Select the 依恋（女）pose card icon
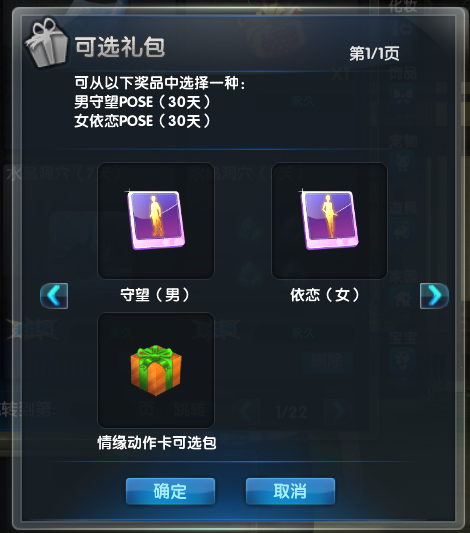The image size is (470, 533). [x=329, y=221]
